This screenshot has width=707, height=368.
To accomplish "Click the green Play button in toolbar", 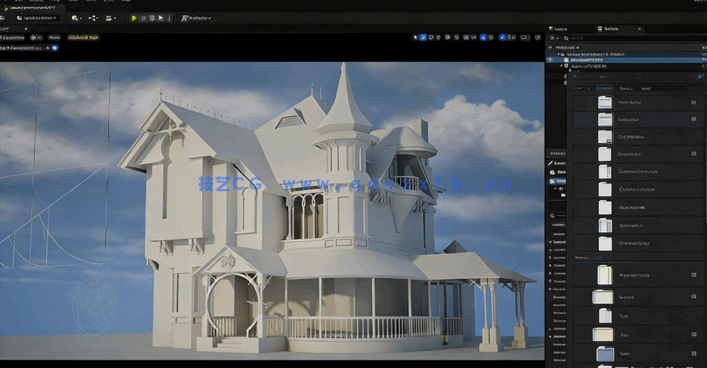I will (x=134, y=18).
